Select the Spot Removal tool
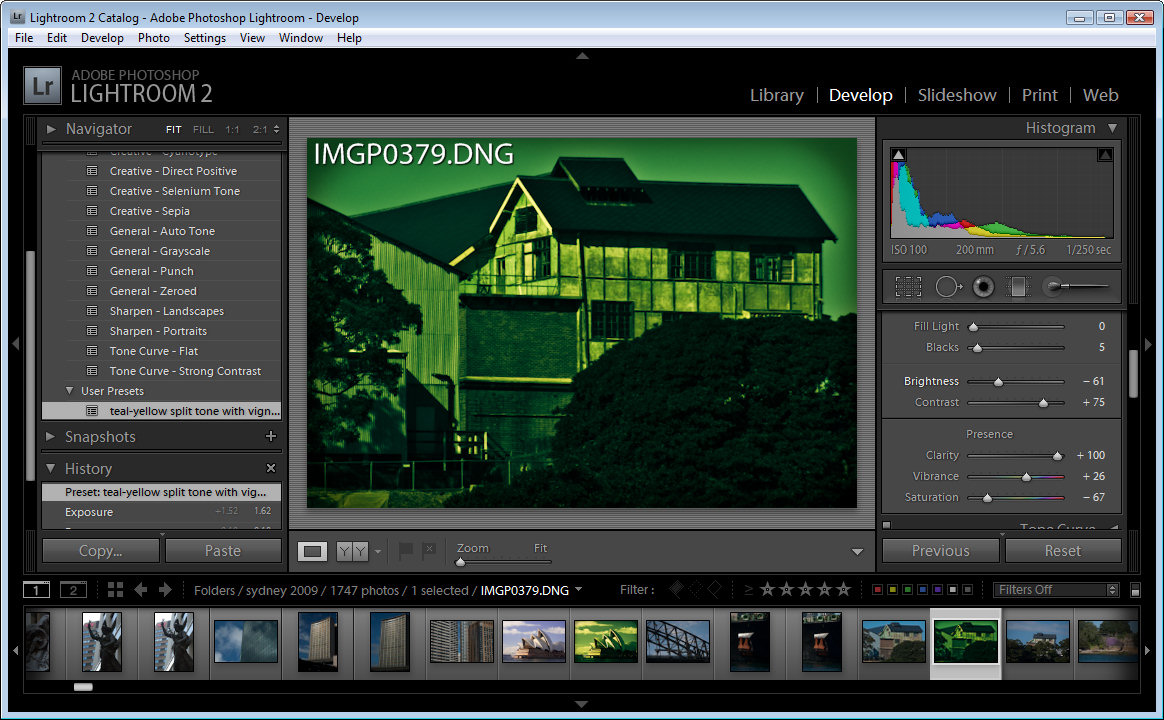 [948, 287]
